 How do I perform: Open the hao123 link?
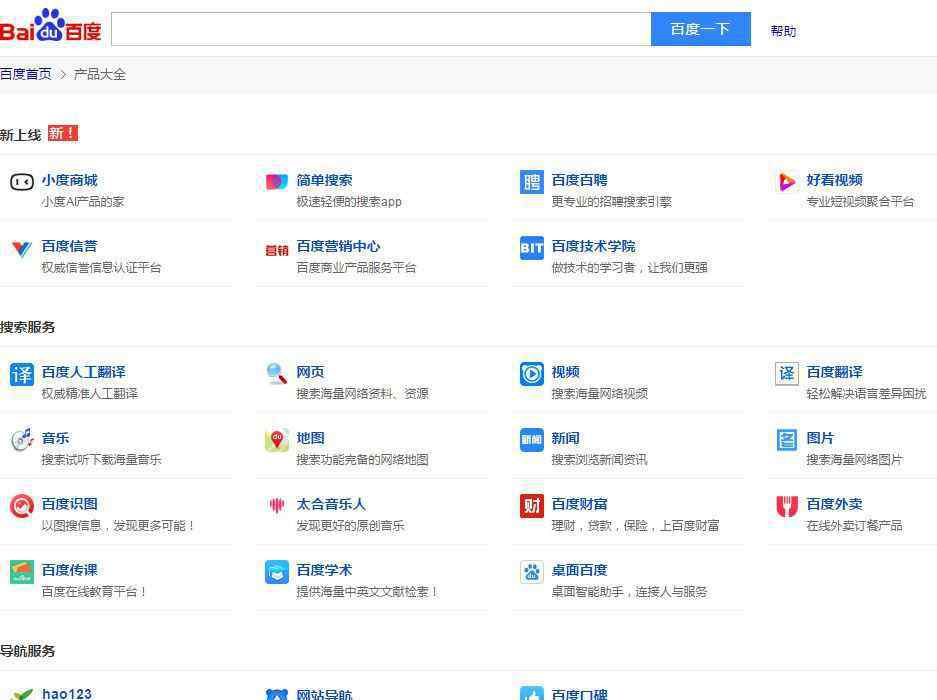pos(67,693)
